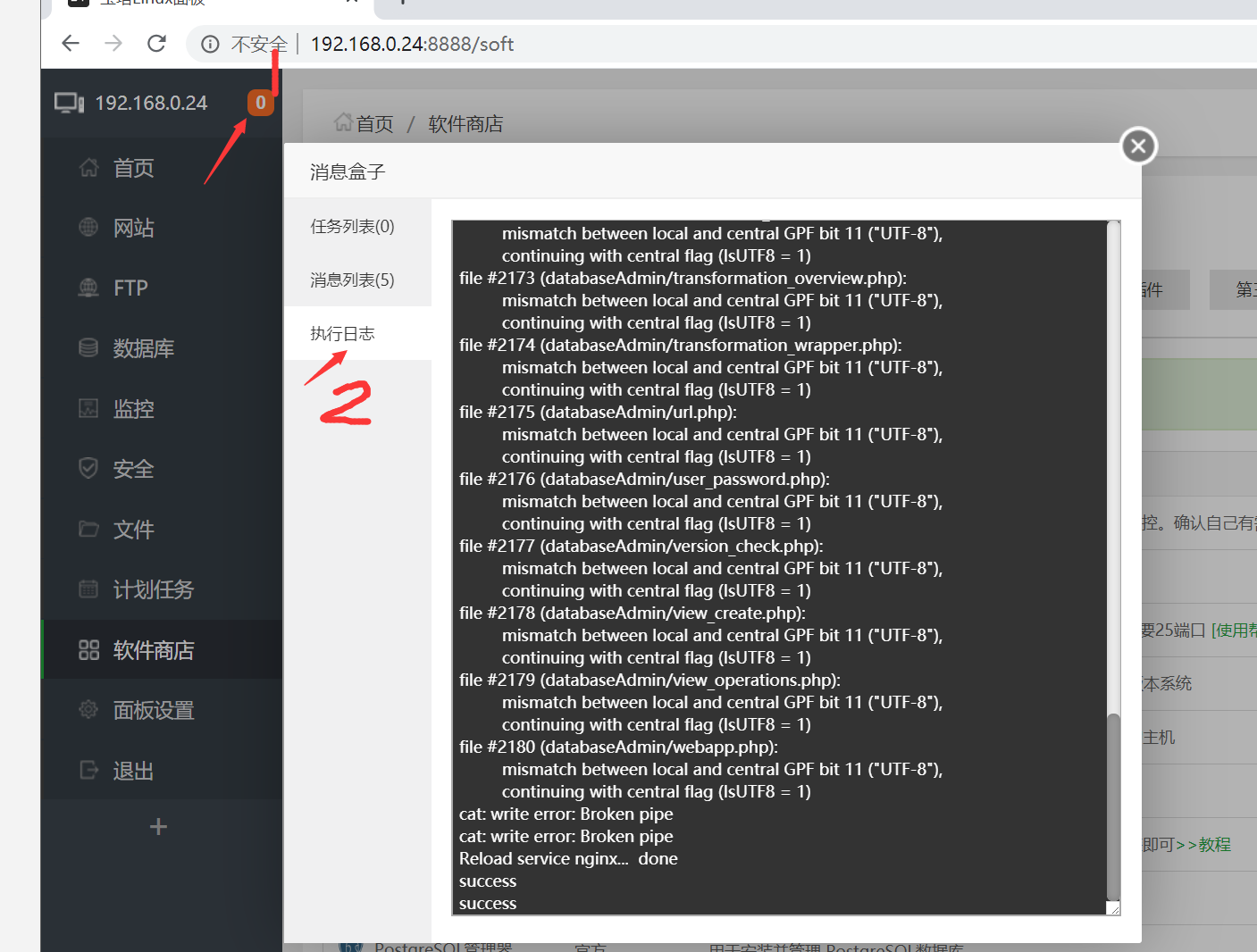Click the 文件 folder icon in sidebar
This screenshot has height=952, width=1257.
click(88, 529)
